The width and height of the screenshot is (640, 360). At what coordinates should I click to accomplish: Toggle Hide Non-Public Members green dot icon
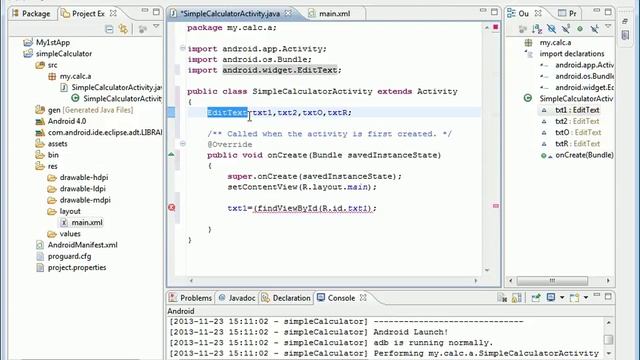[580, 29]
